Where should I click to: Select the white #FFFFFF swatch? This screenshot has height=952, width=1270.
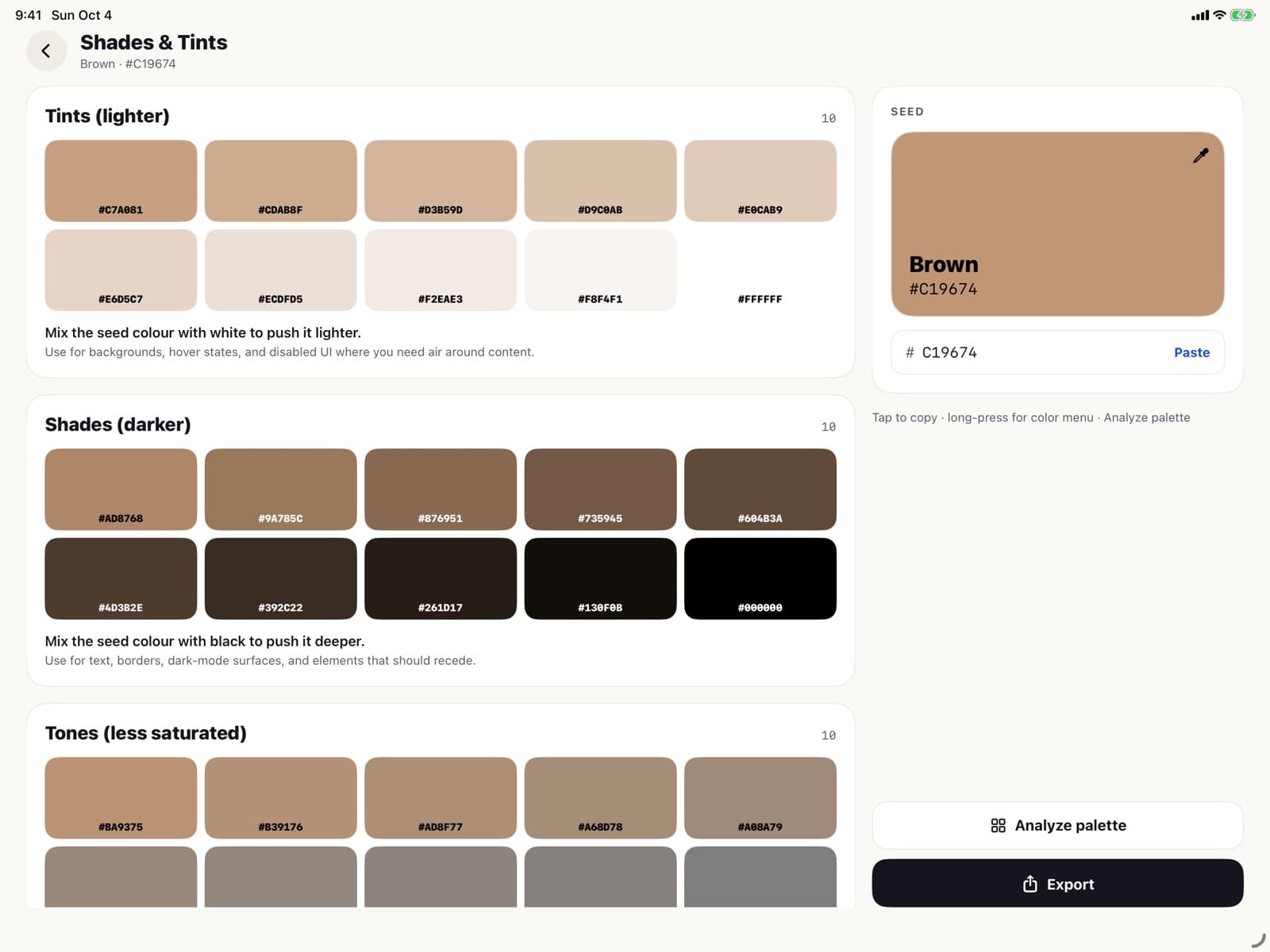pyautogui.click(x=760, y=270)
